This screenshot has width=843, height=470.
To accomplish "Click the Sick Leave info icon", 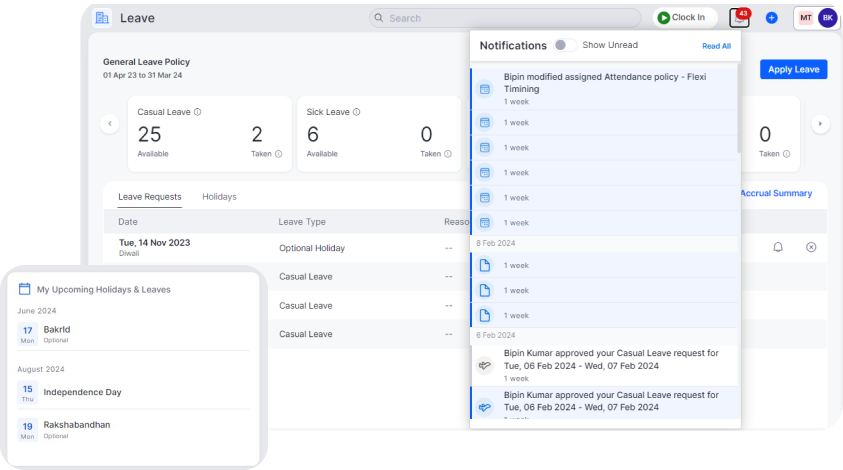I will pyautogui.click(x=356, y=112).
